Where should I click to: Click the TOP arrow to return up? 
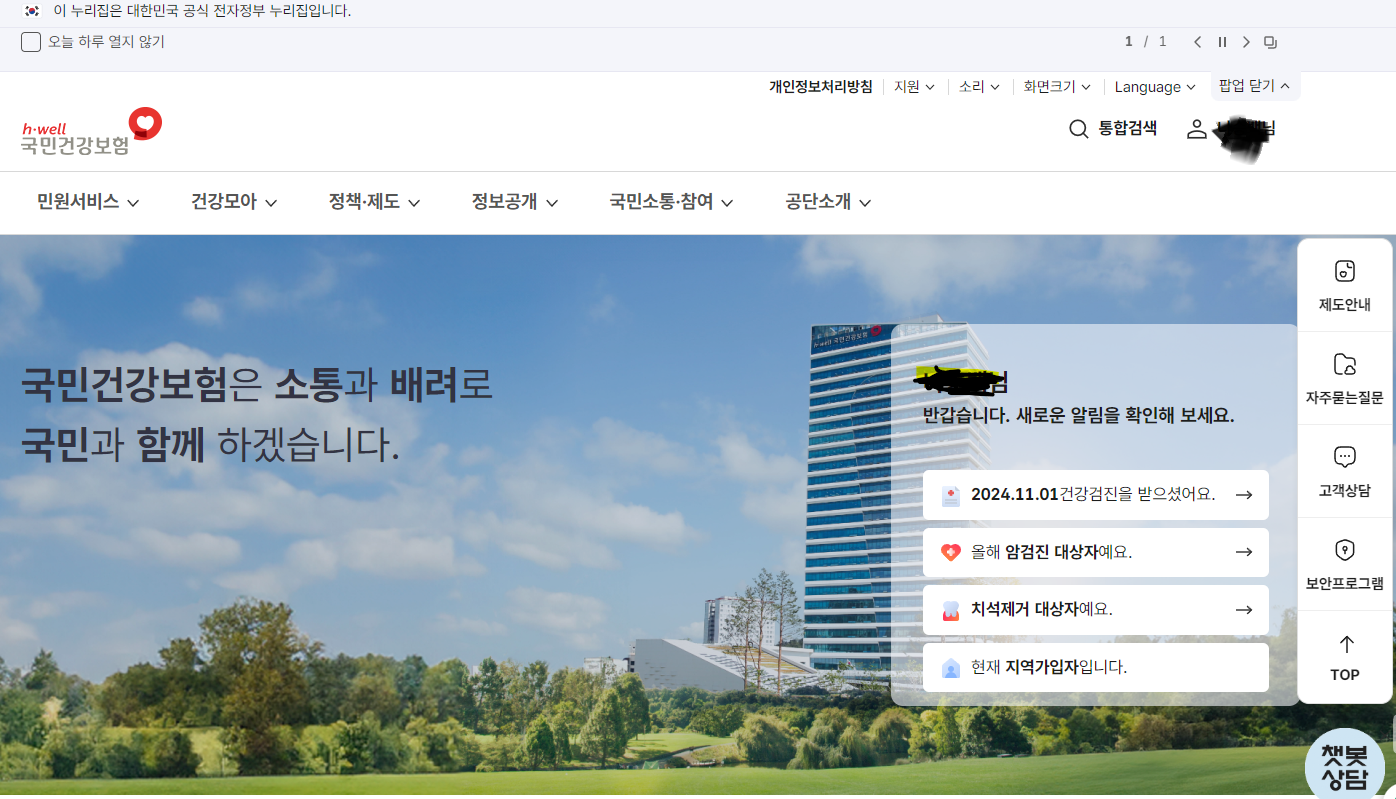pos(1346,644)
